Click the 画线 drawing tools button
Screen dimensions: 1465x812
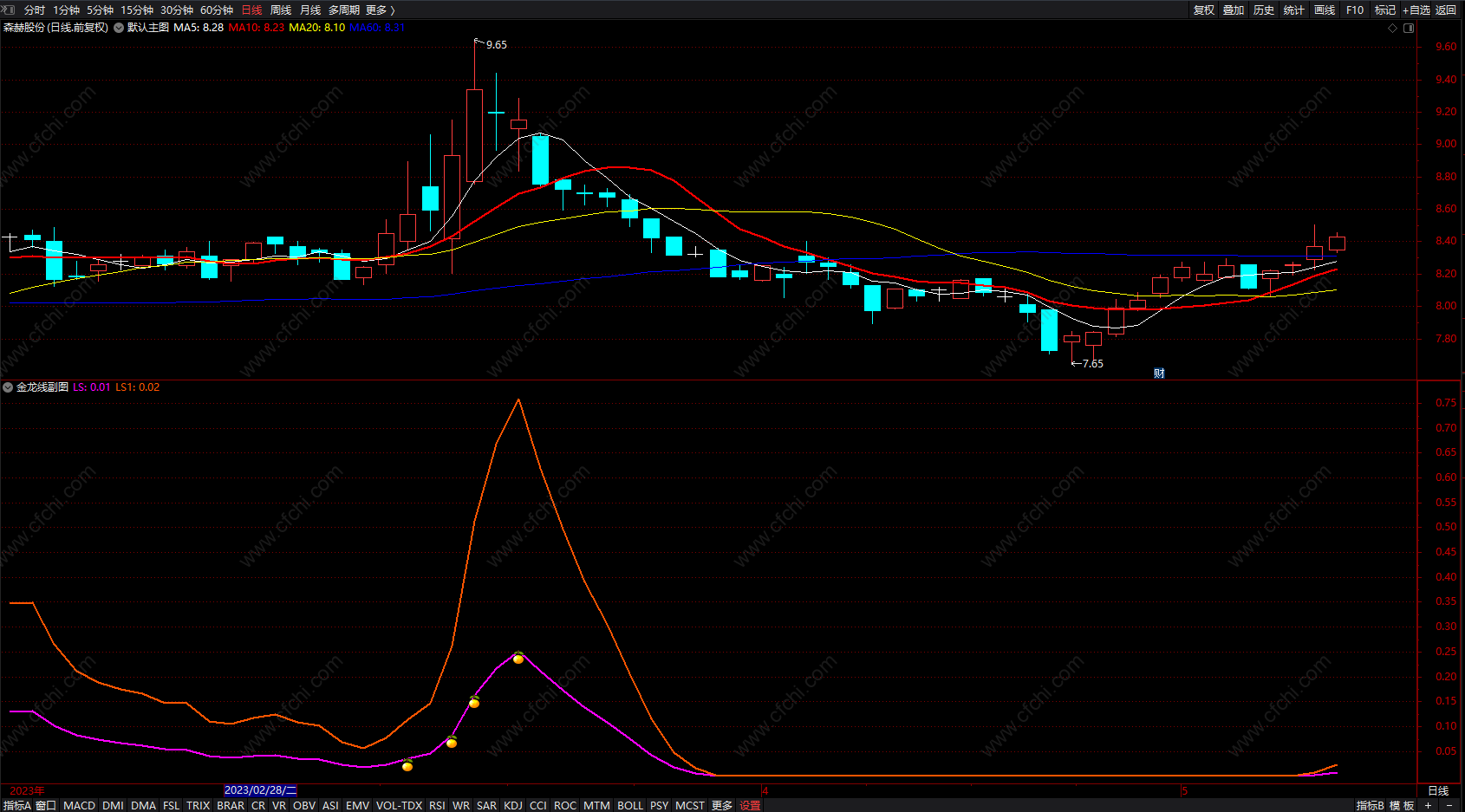(1325, 10)
